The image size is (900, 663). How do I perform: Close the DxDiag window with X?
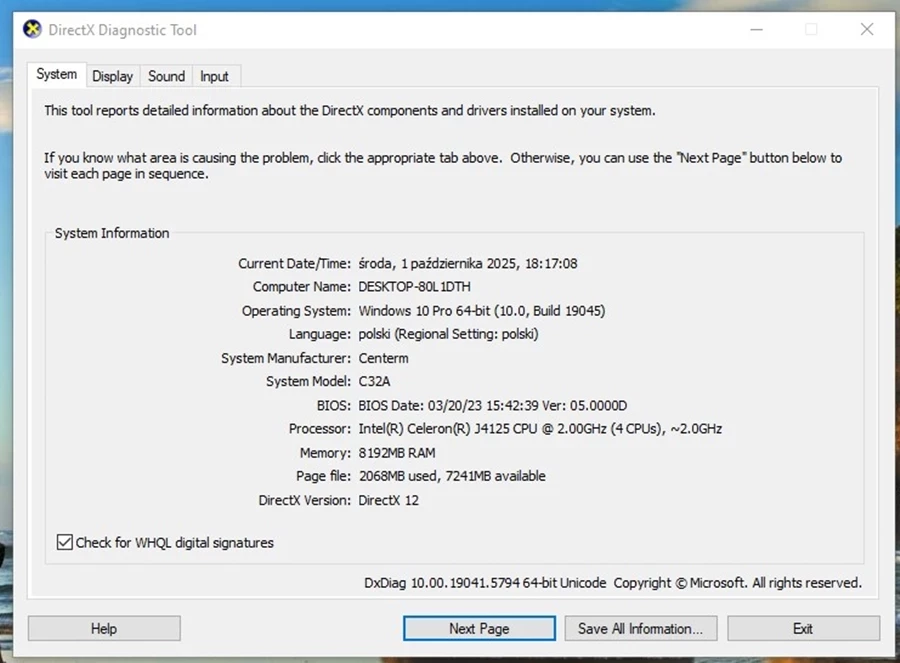866,30
